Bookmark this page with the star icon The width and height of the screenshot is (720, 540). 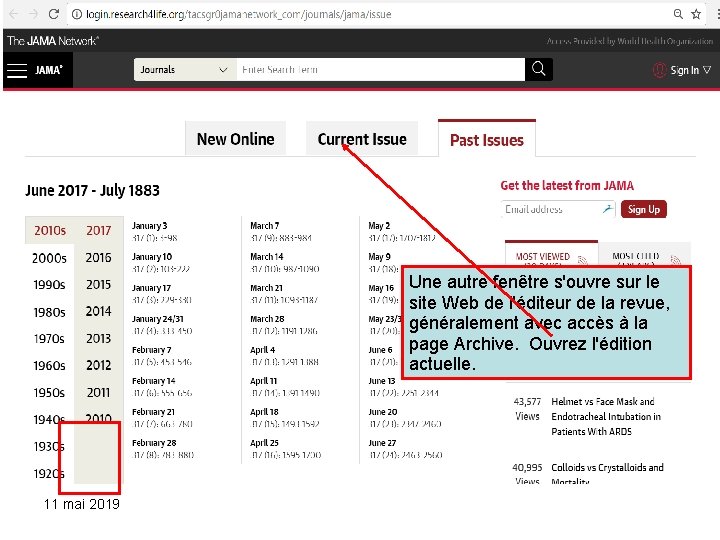click(x=696, y=14)
